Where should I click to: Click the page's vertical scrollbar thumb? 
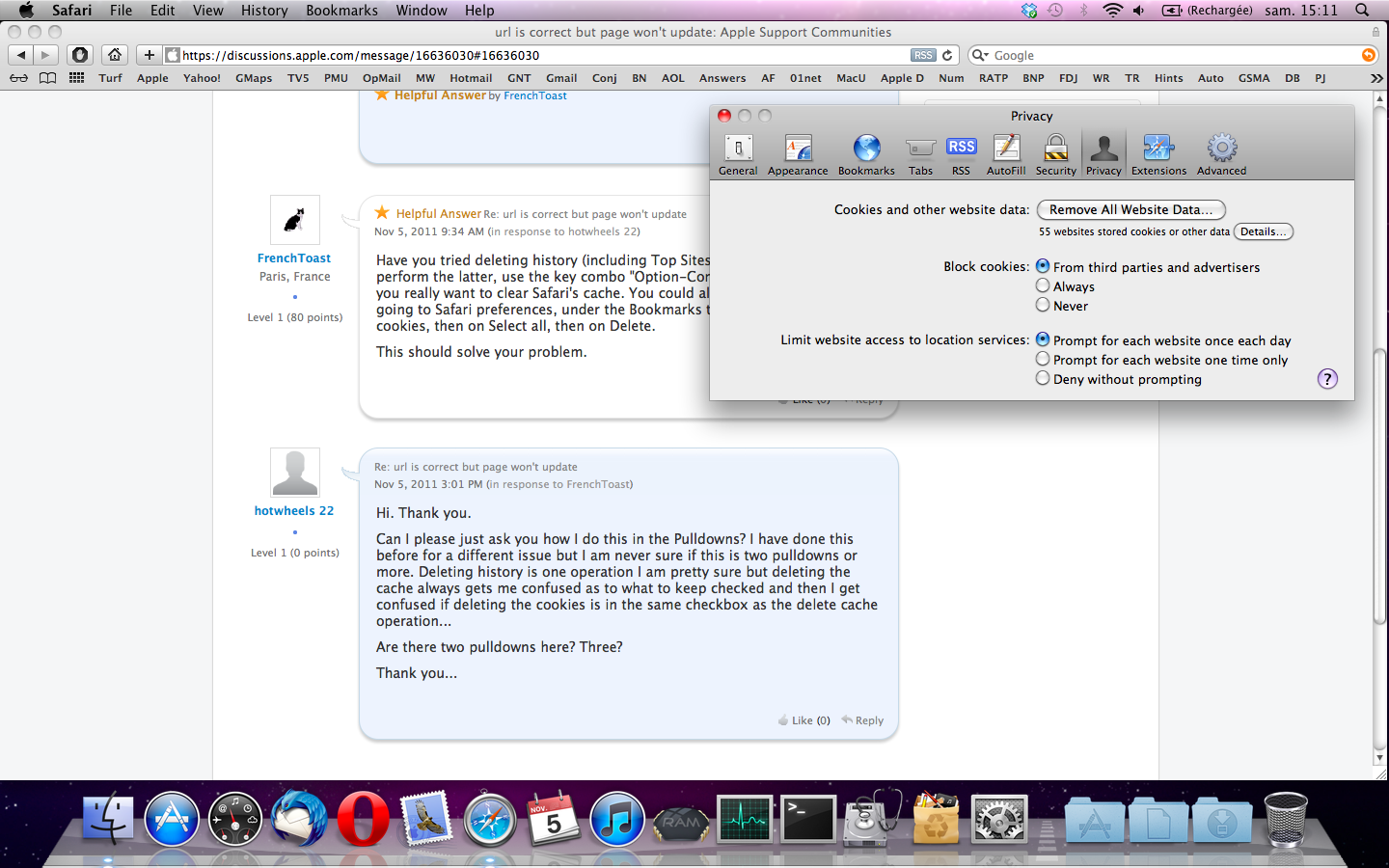pyautogui.click(x=1380, y=487)
